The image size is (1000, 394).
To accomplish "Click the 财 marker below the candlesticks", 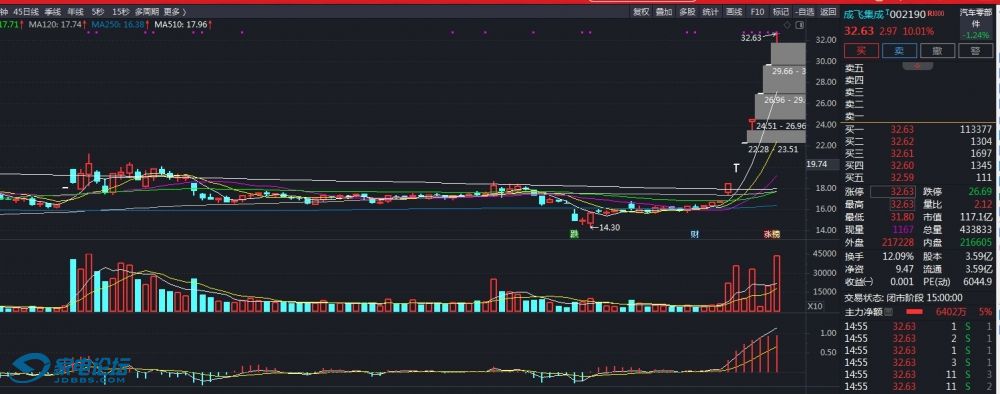I will 695,234.
